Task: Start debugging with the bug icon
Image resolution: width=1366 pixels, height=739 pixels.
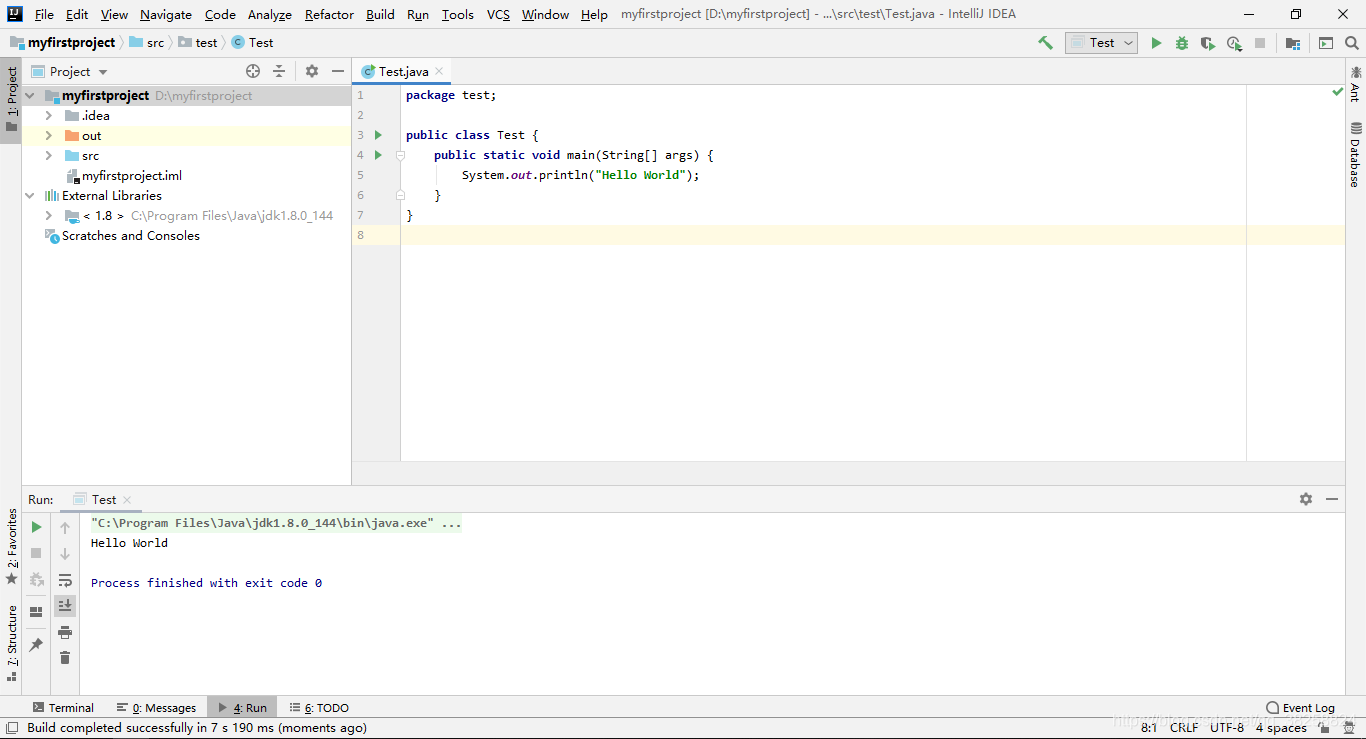Action: tap(1182, 43)
